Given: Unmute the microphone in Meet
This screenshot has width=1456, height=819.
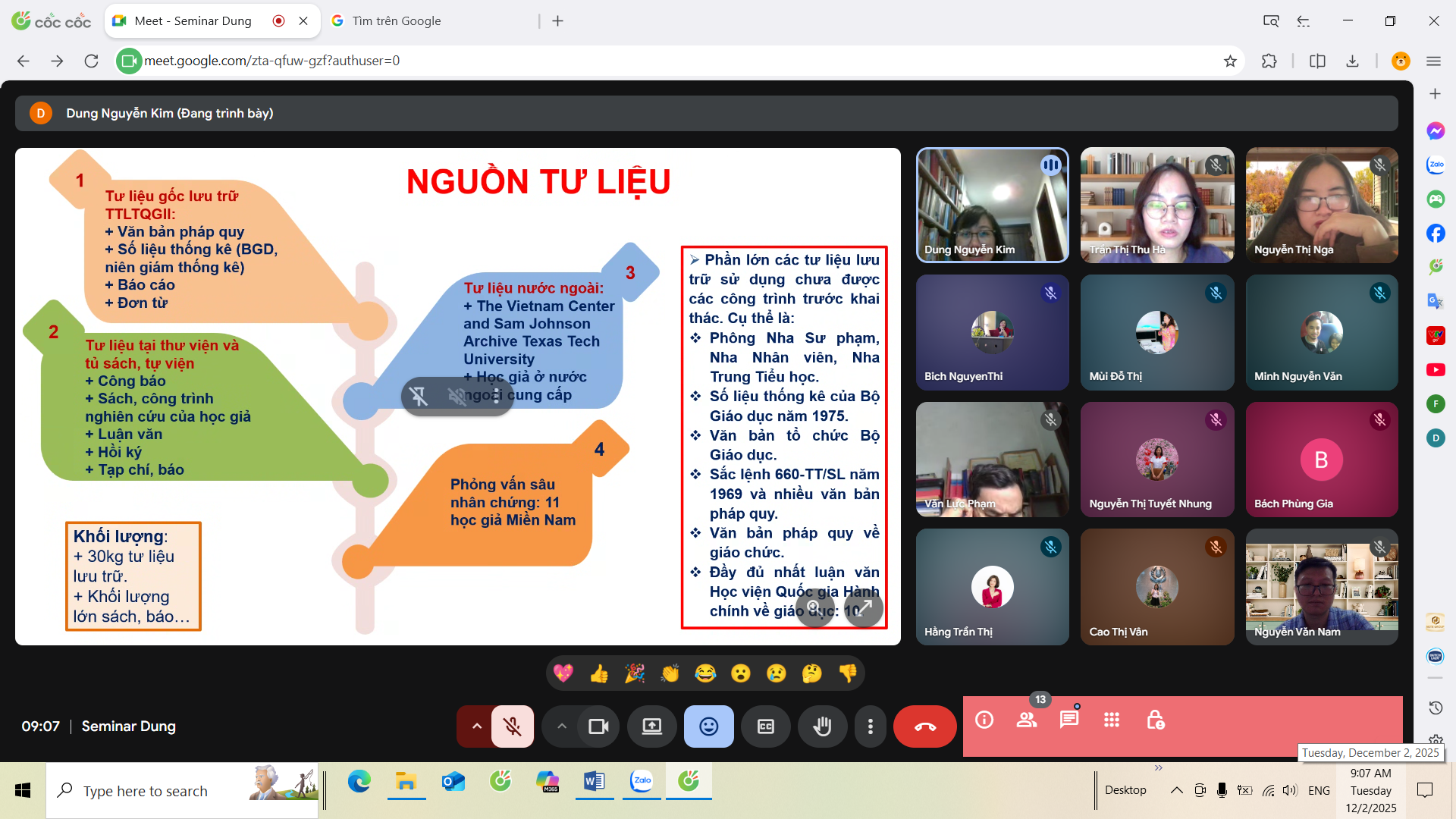Looking at the screenshot, I should coord(513,726).
